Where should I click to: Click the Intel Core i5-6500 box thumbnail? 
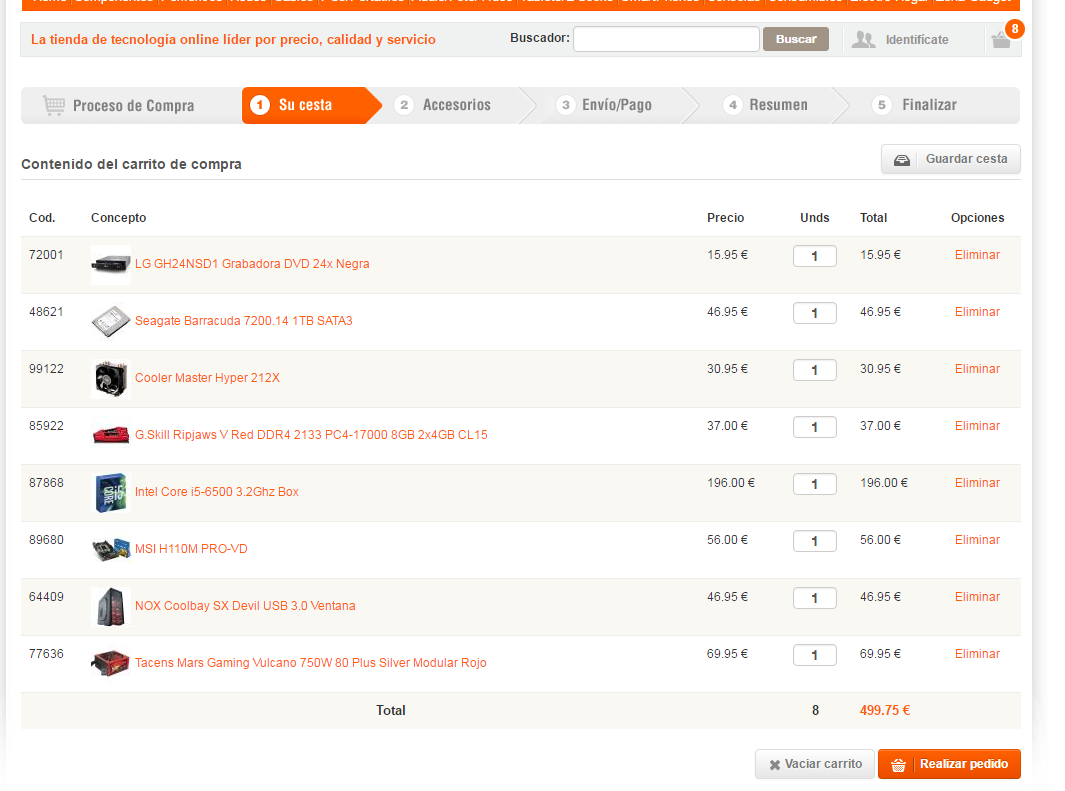click(x=111, y=492)
